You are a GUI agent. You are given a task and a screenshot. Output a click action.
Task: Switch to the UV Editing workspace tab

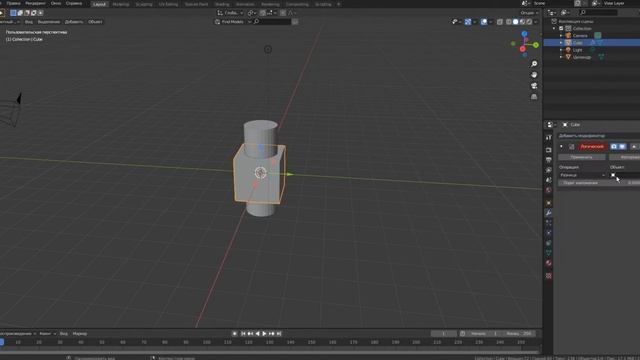[x=168, y=4]
